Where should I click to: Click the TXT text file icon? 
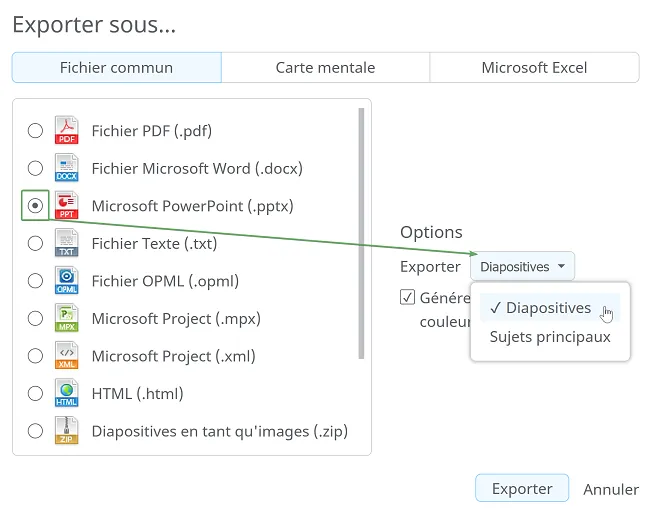click(66, 243)
